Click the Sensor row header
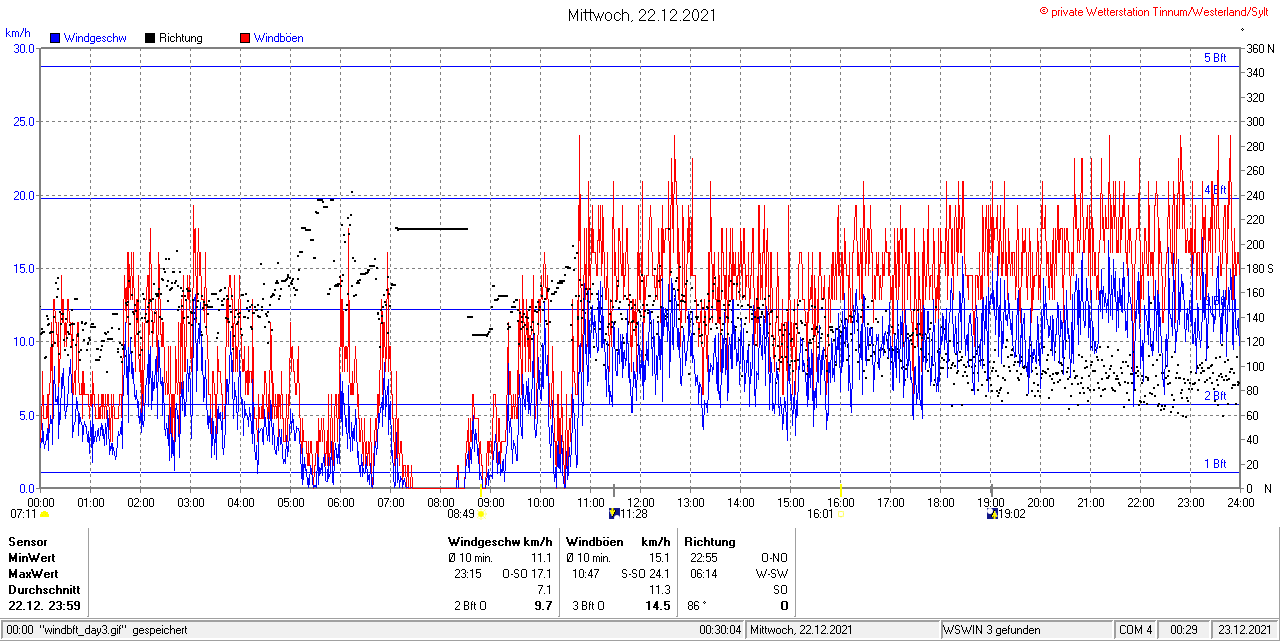The image size is (1280, 641). pyautogui.click(x=27, y=541)
